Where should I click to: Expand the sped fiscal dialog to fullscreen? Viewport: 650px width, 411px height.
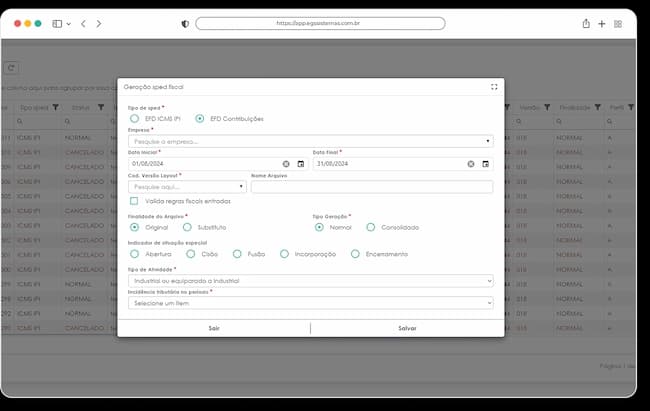tap(494, 87)
